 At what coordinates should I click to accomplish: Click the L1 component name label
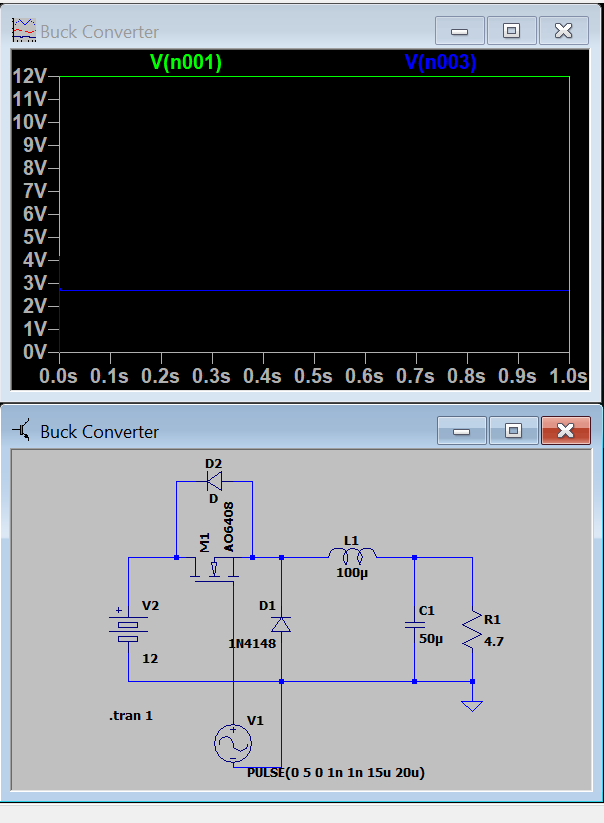[x=351, y=541]
